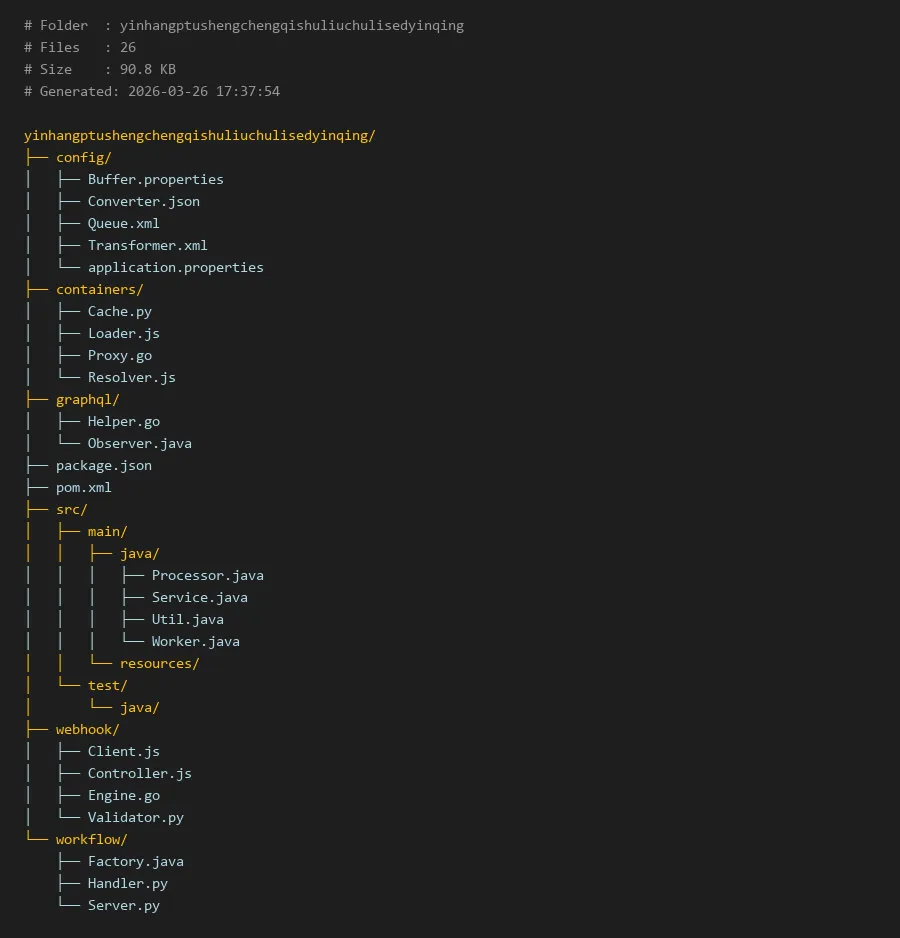The height and width of the screenshot is (938, 900).
Task: Select application.properties file
Action: pyautogui.click(x=175, y=267)
